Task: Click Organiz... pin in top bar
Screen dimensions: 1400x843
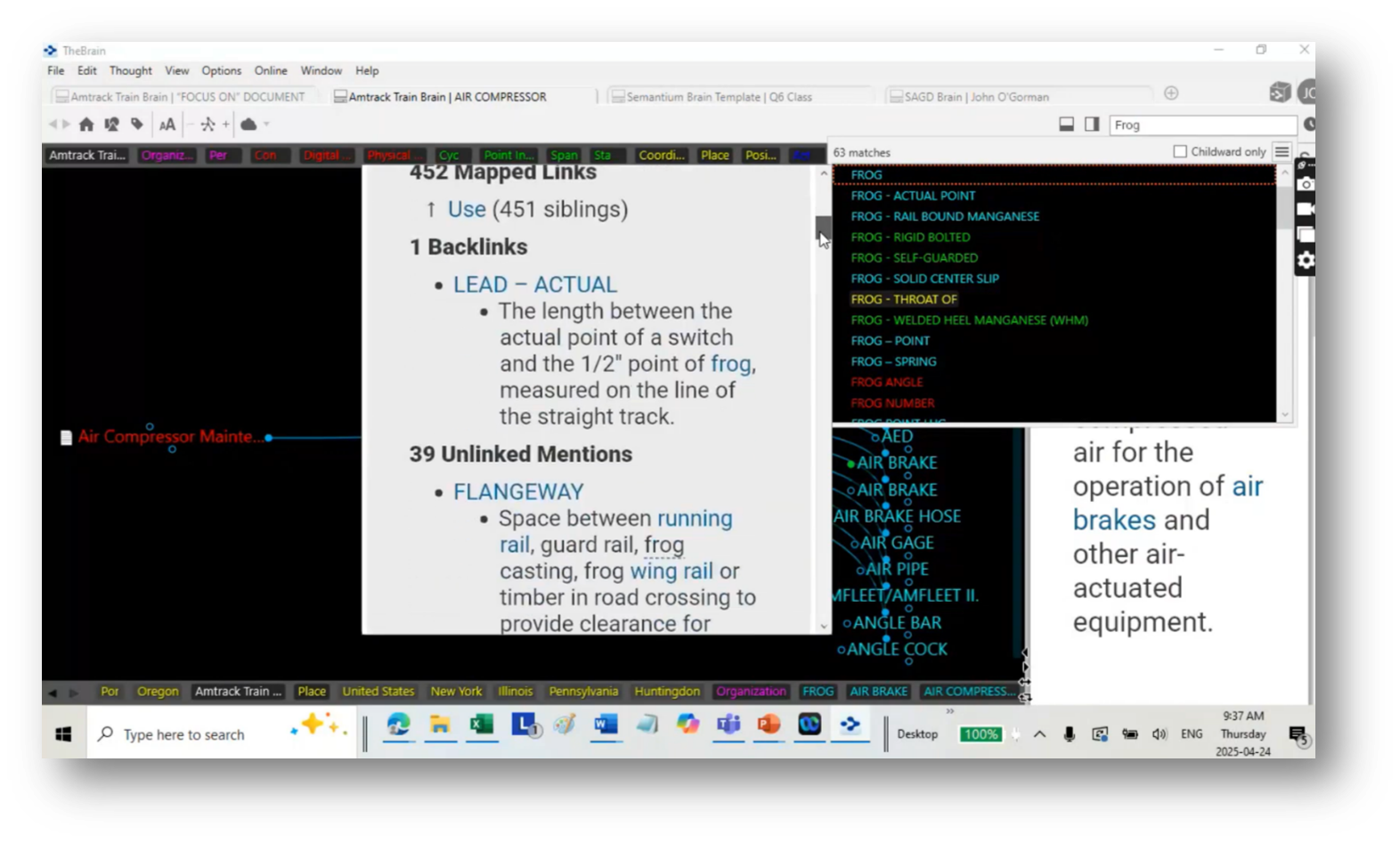Action: (167, 155)
